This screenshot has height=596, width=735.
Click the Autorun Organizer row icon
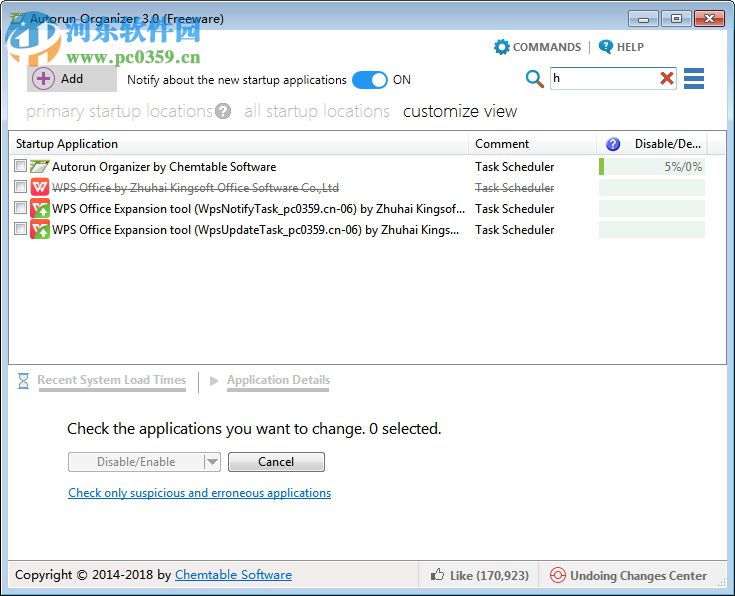point(39,166)
